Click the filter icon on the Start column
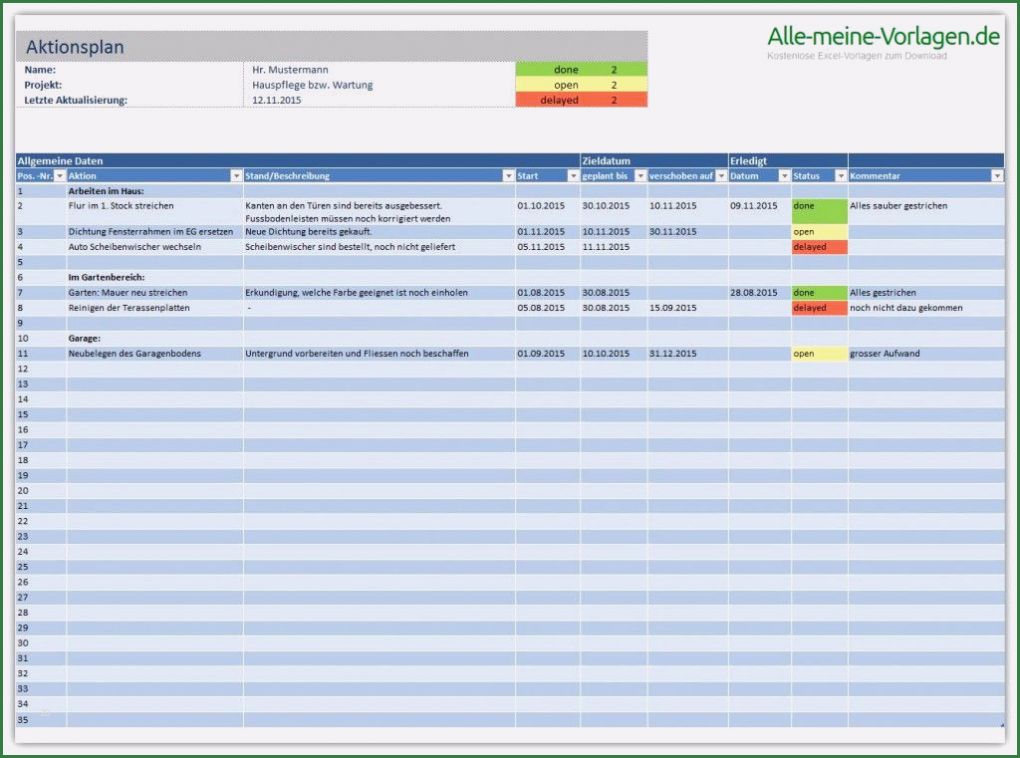1020x758 pixels. [573, 175]
